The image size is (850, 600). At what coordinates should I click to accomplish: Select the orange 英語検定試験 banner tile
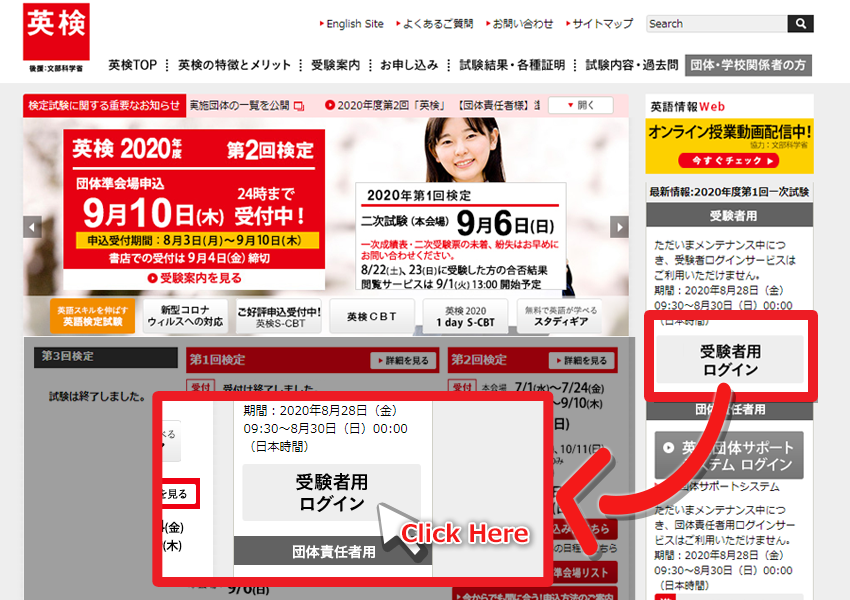[x=93, y=316]
